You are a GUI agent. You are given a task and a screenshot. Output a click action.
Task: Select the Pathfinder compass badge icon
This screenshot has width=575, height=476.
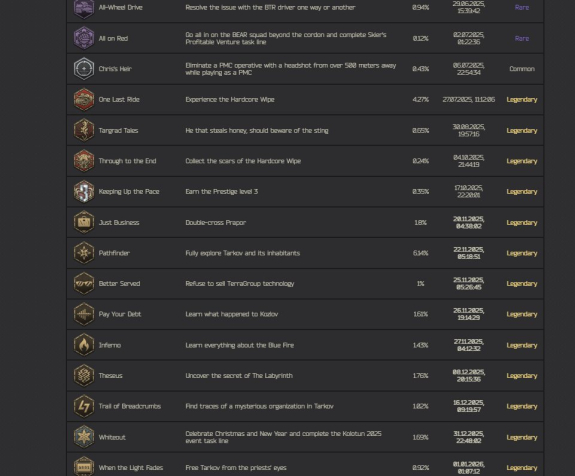click(x=84, y=253)
